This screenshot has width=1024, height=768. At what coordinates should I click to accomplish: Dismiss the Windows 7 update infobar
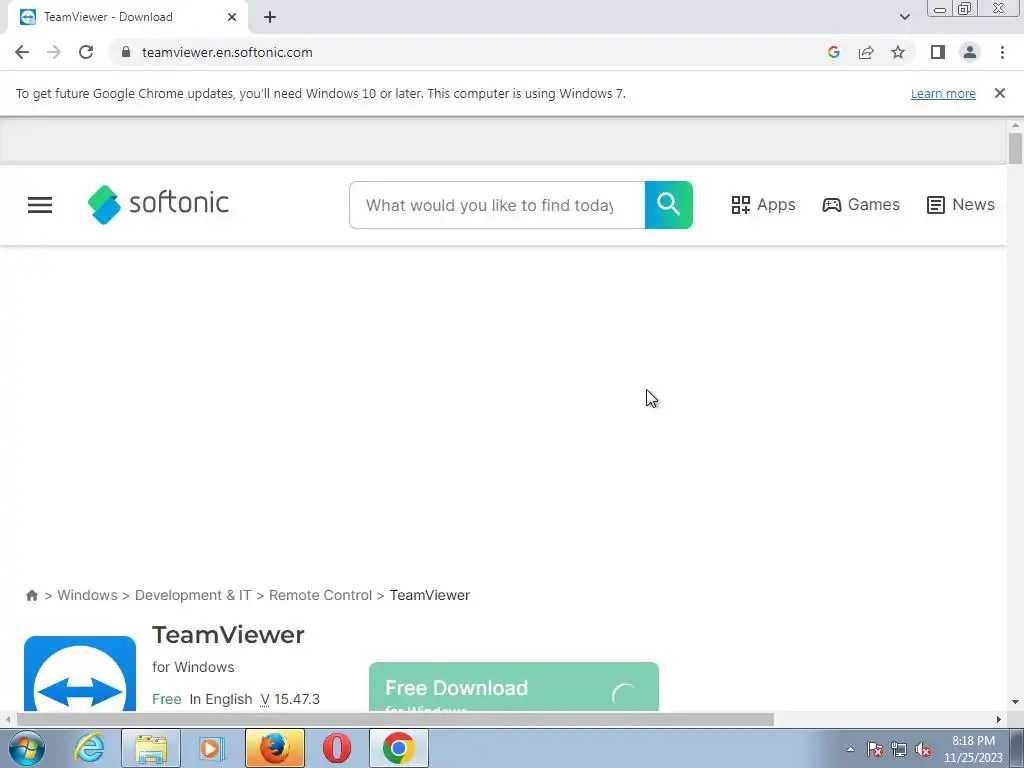click(999, 93)
